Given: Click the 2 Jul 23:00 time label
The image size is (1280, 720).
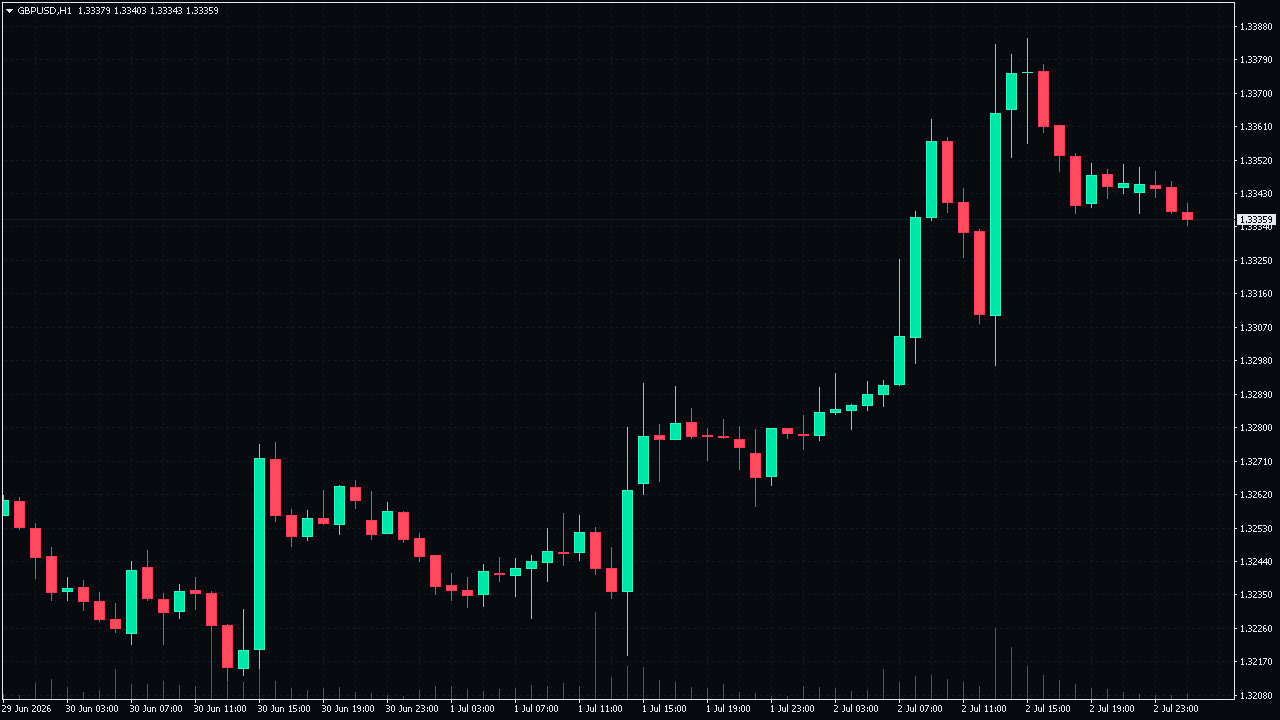Looking at the screenshot, I should 1177,708.
